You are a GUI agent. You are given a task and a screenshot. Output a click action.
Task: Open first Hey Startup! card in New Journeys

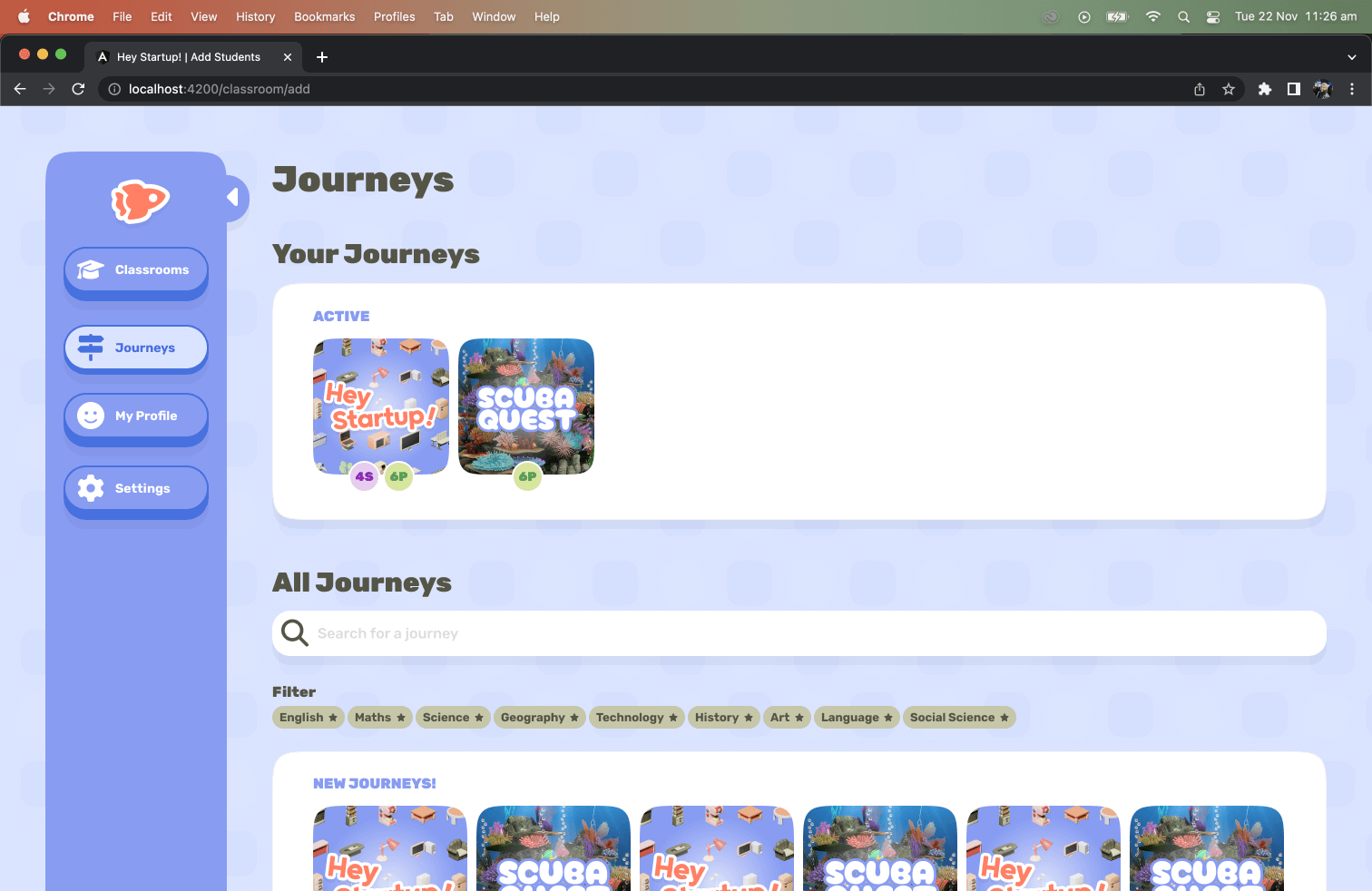click(x=390, y=848)
